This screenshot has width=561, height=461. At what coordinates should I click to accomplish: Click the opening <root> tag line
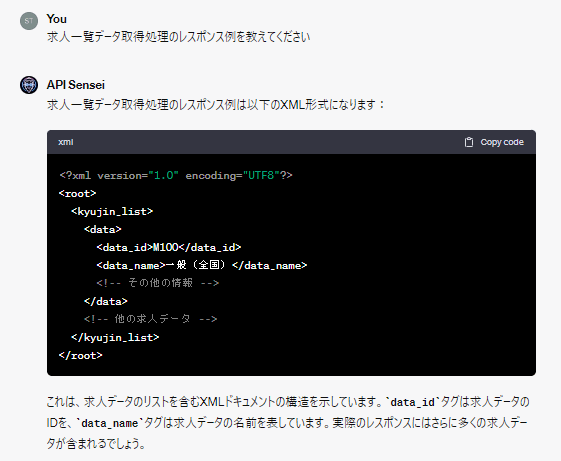pyautogui.click(x=78, y=194)
